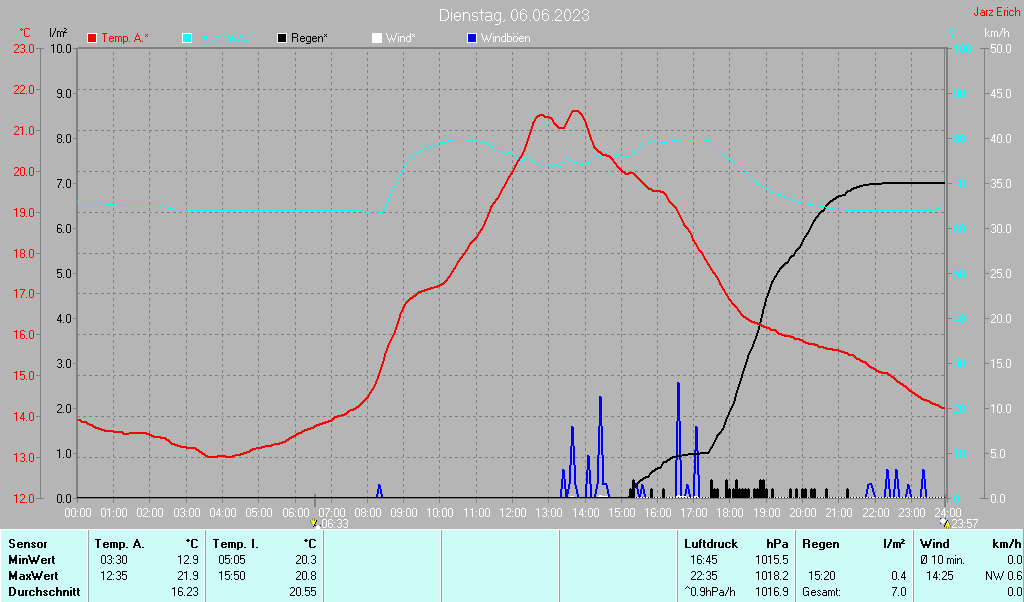Click the 'Luftdruck' column header

click(x=711, y=544)
